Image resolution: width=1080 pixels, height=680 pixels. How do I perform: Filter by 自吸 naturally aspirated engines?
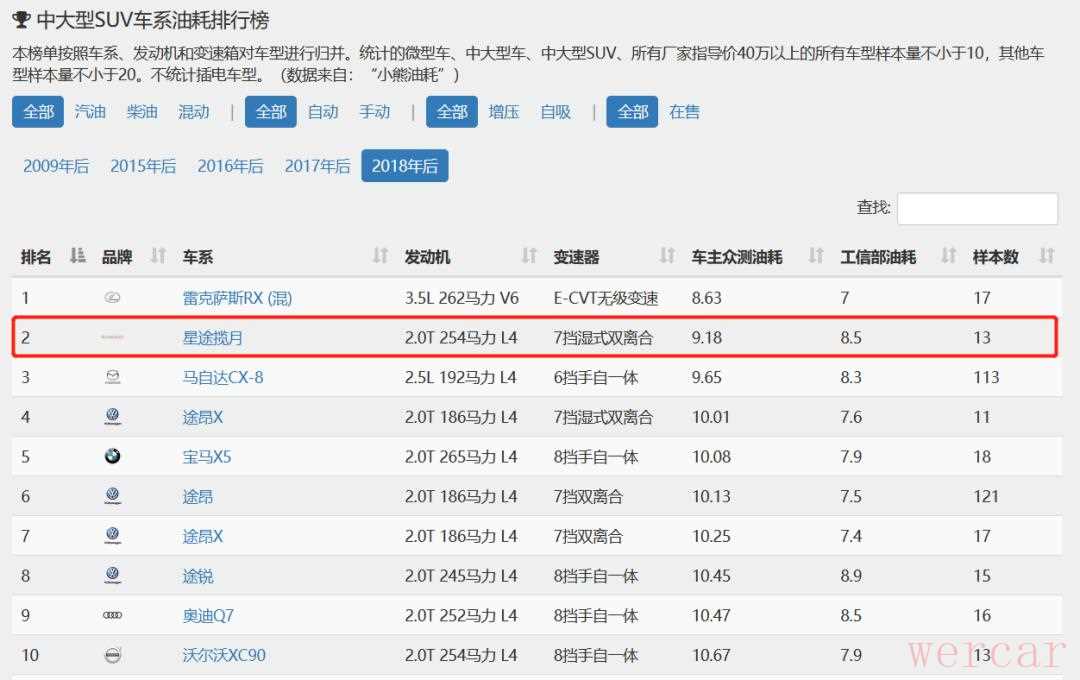tap(556, 112)
